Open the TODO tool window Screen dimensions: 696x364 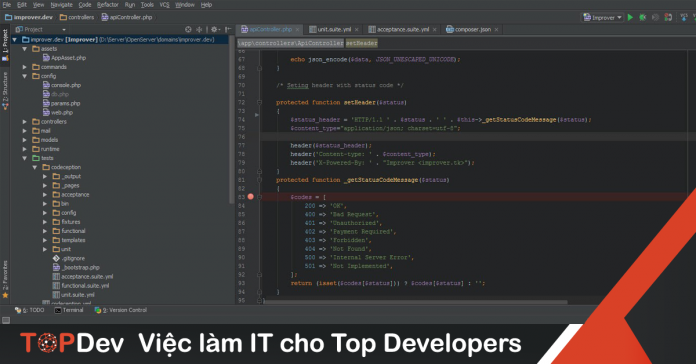[29, 310]
